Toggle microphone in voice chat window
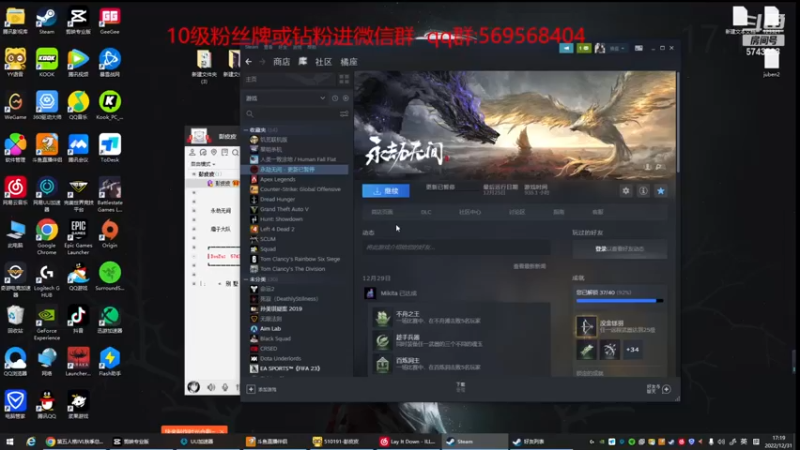Image resolution: width=800 pixels, height=450 pixels. pos(225,388)
